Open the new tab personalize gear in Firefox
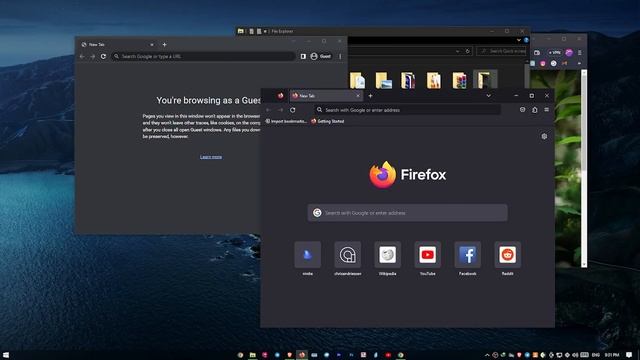Screen dimensions: 640x360 click(544, 136)
